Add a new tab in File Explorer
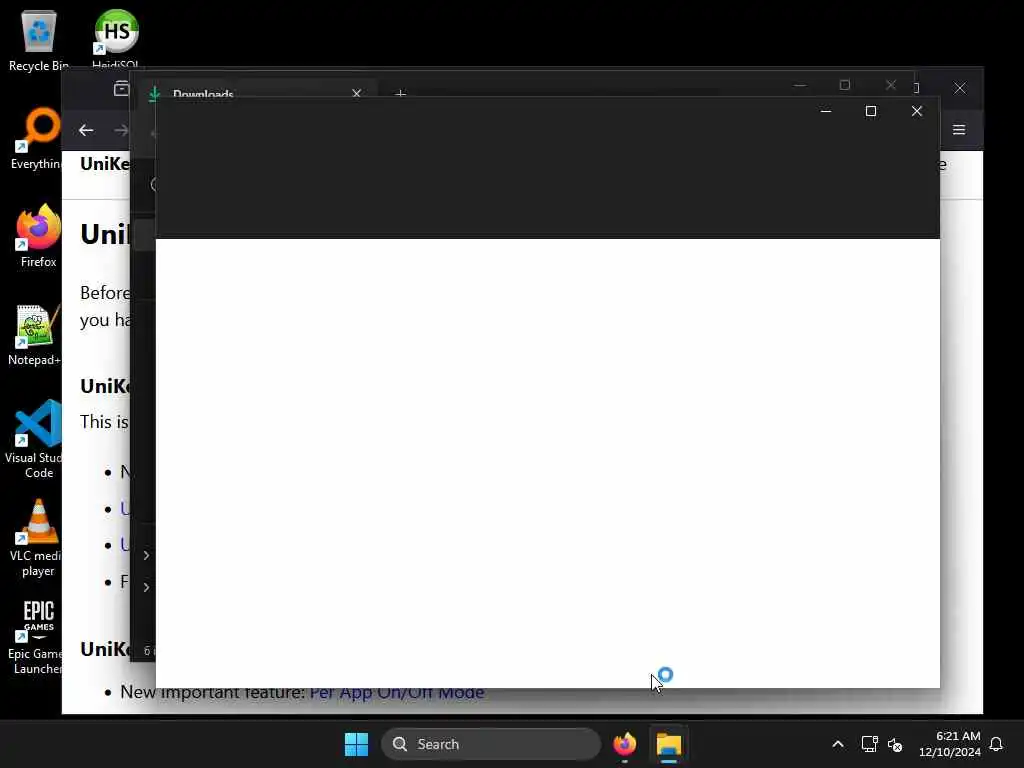This screenshot has width=1024, height=768. tap(401, 94)
